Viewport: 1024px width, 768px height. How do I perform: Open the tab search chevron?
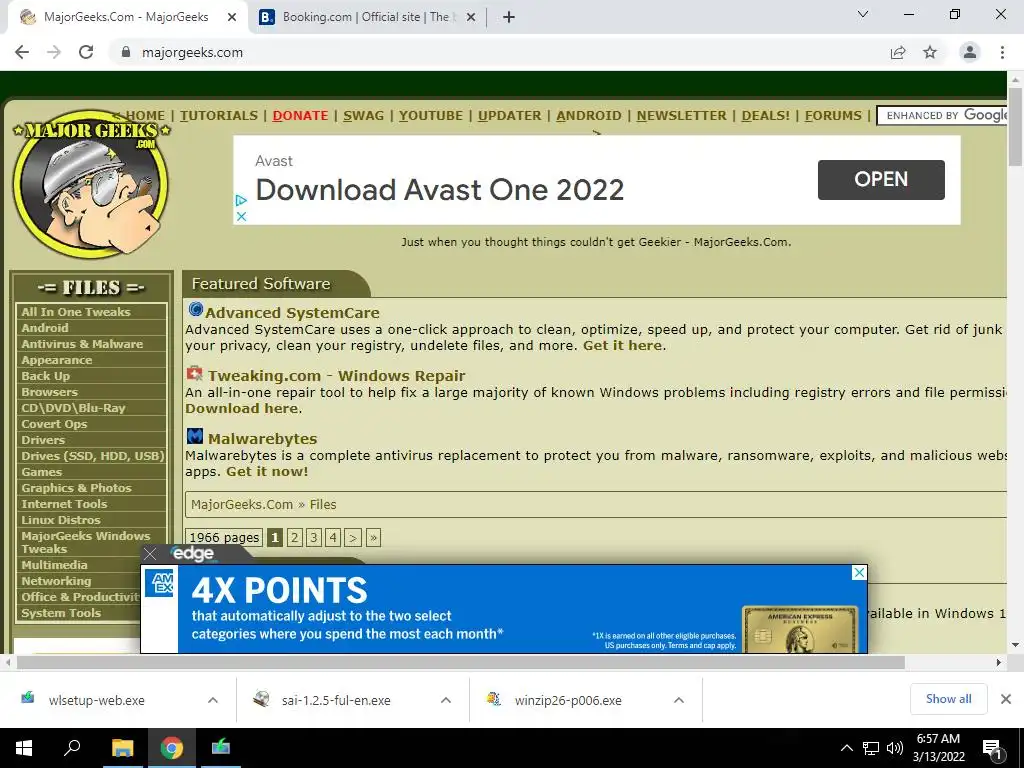pos(863,14)
